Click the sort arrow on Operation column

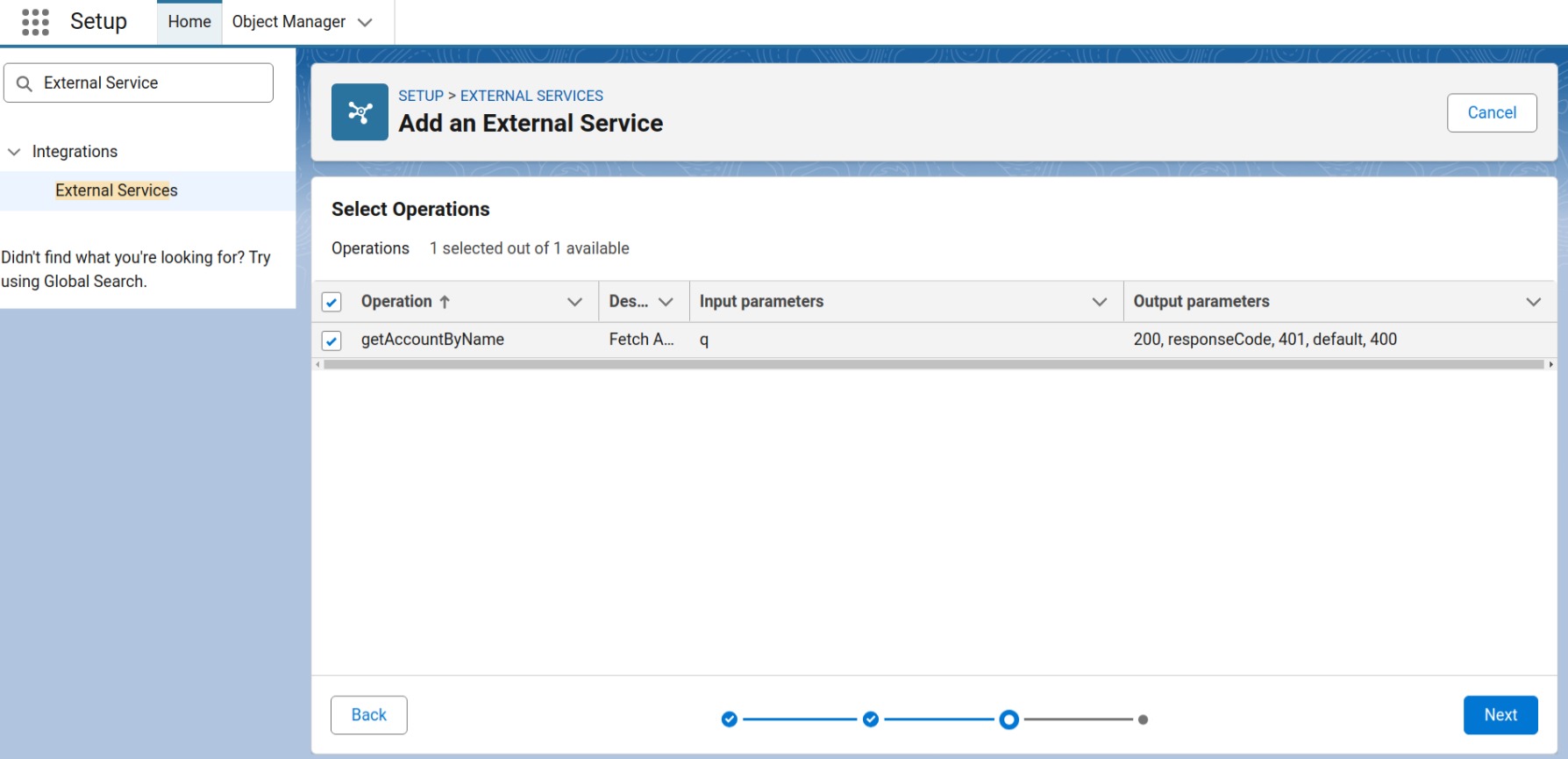[445, 301]
